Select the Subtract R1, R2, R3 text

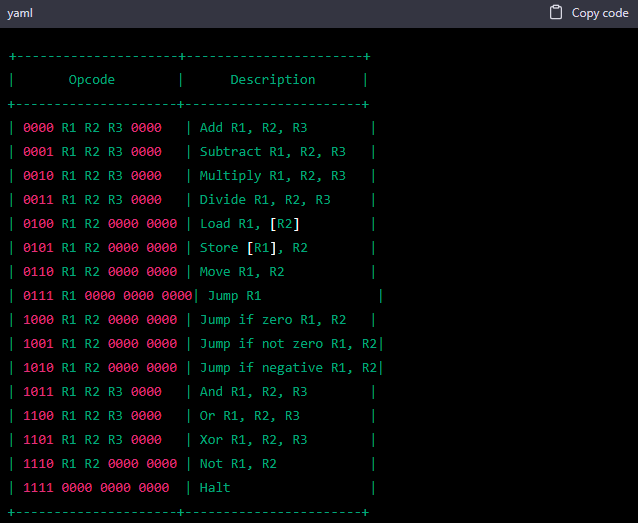tap(272, 152)
